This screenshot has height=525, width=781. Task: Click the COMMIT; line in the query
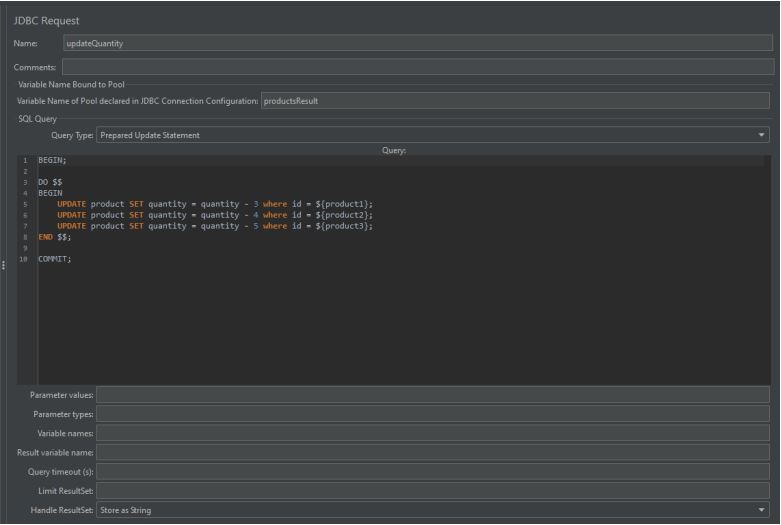[55, 259]
